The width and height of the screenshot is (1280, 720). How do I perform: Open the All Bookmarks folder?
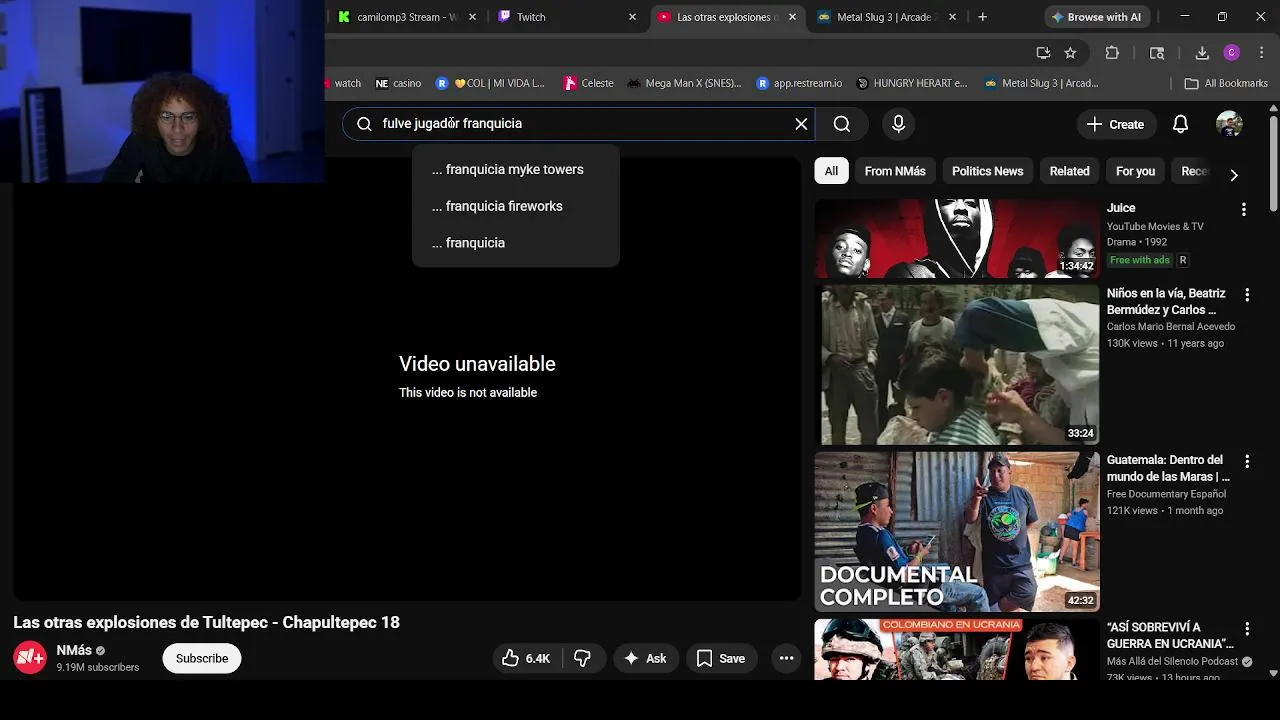tap(1226, 83)
